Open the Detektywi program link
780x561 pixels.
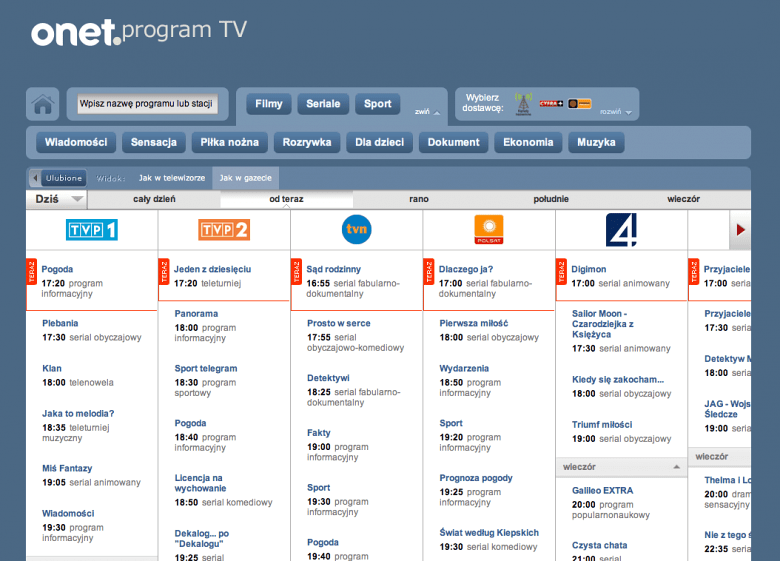pyautogui.click(x=328, y=378)
